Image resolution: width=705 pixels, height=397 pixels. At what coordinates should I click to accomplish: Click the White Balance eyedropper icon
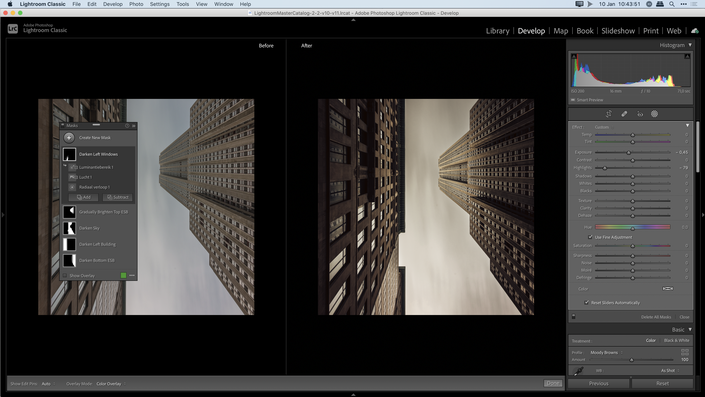[x=579, y=371]
